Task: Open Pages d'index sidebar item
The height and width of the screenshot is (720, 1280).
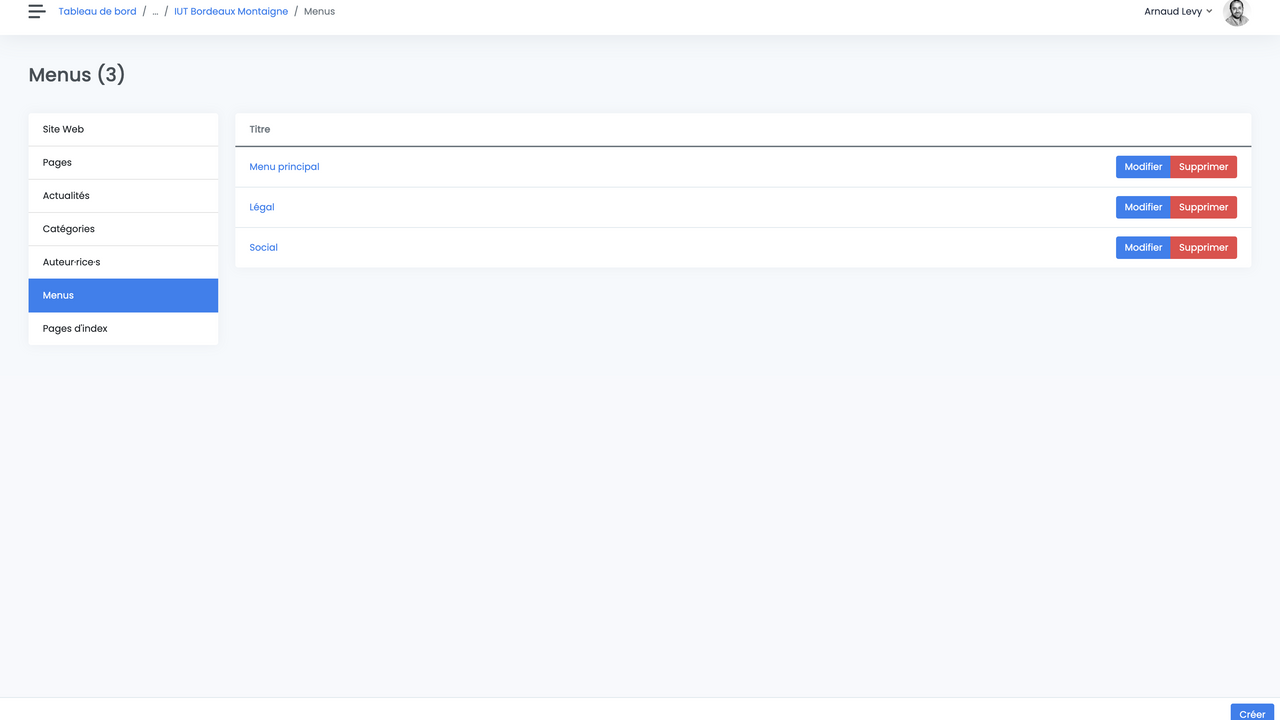Action: (123, 328)
